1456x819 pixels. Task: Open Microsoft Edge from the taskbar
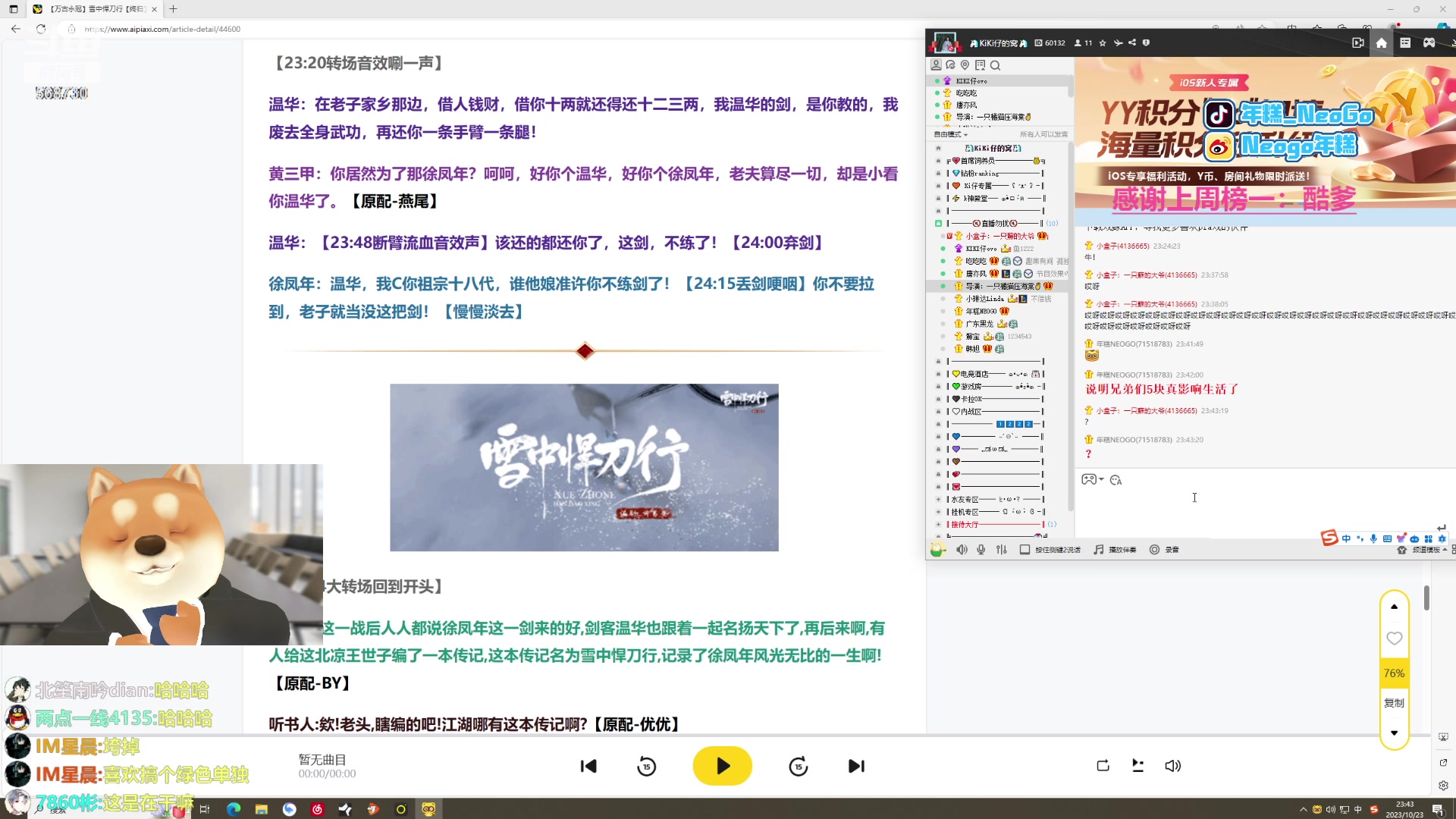(234, 809)
